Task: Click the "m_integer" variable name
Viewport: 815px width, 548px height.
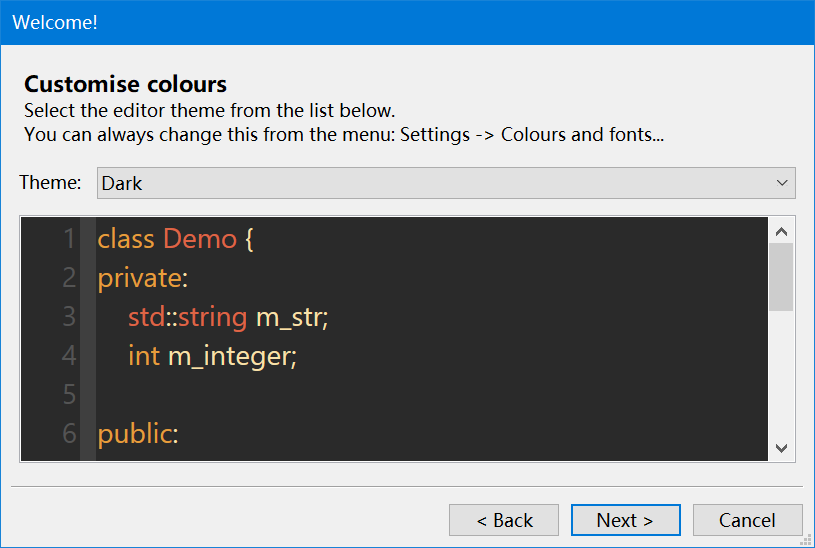Action: (232, 356)
